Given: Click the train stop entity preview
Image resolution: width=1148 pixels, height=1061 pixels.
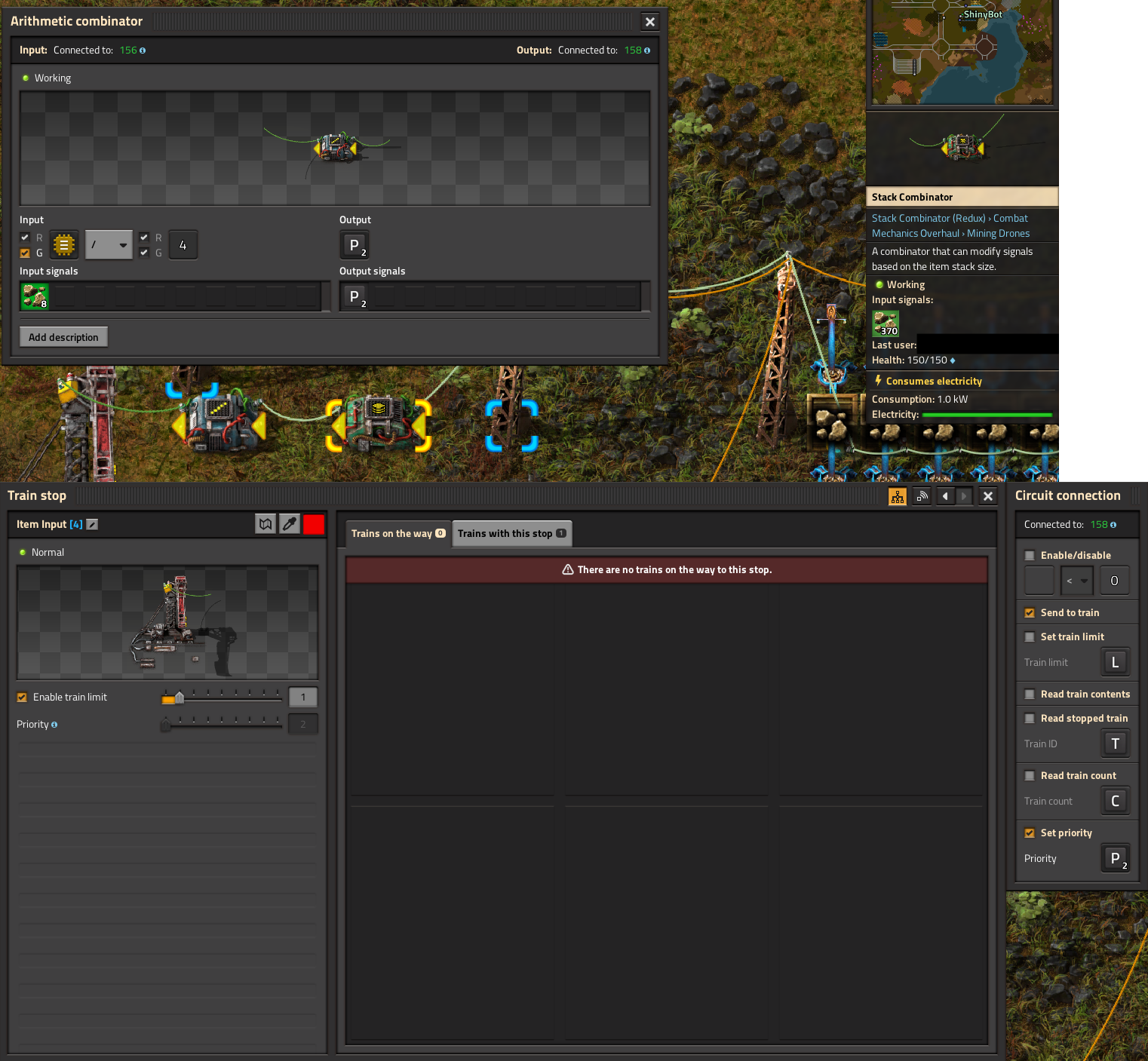Looking at the screenshot, I should coord(167,622).
